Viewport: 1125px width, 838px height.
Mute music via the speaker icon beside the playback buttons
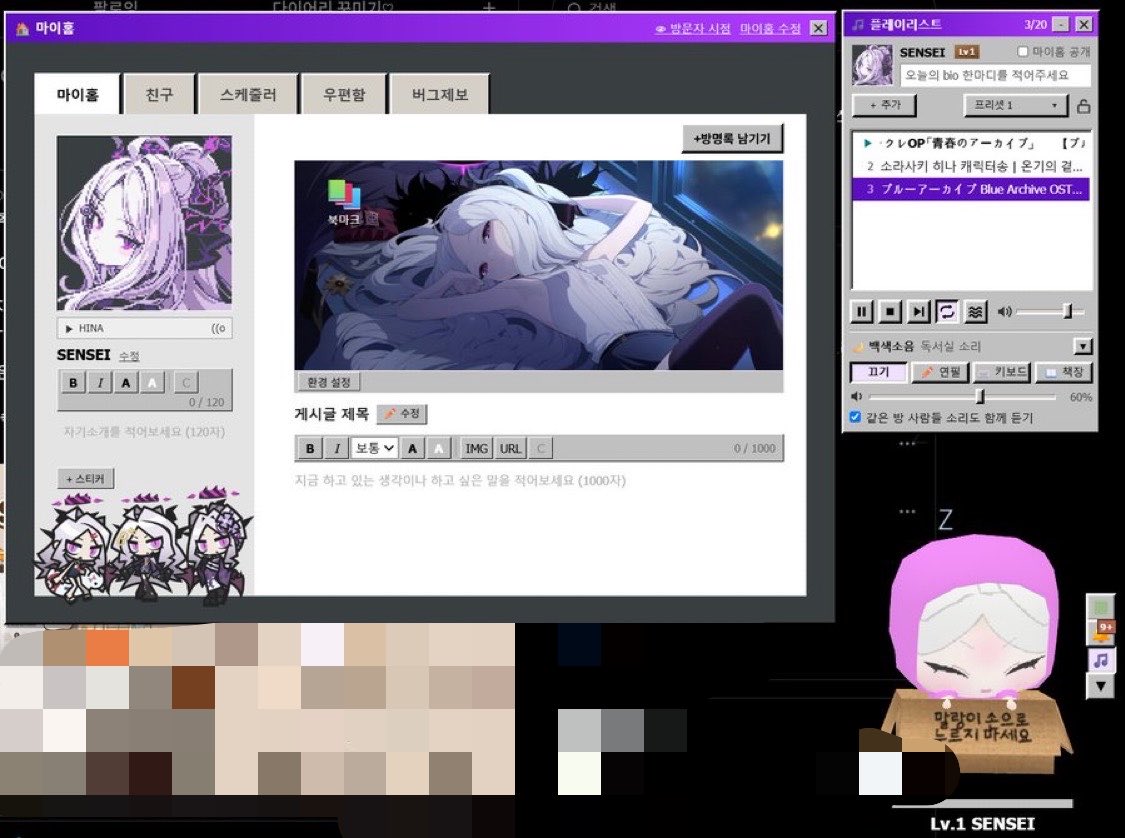click(1004, 311)
